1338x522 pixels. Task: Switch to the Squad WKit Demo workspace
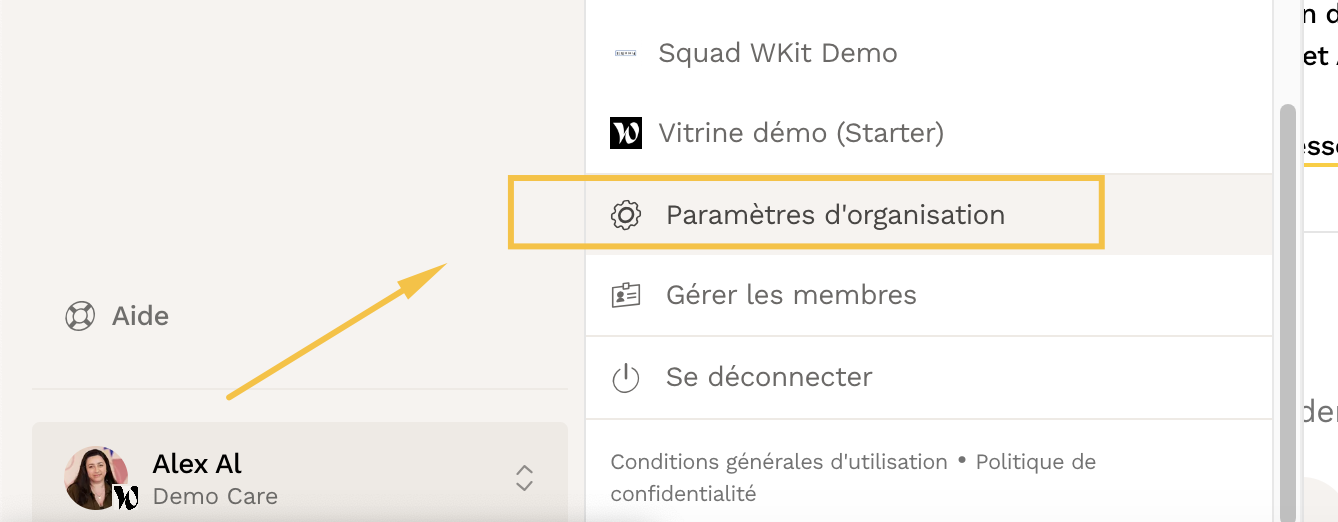coord(777,53)
